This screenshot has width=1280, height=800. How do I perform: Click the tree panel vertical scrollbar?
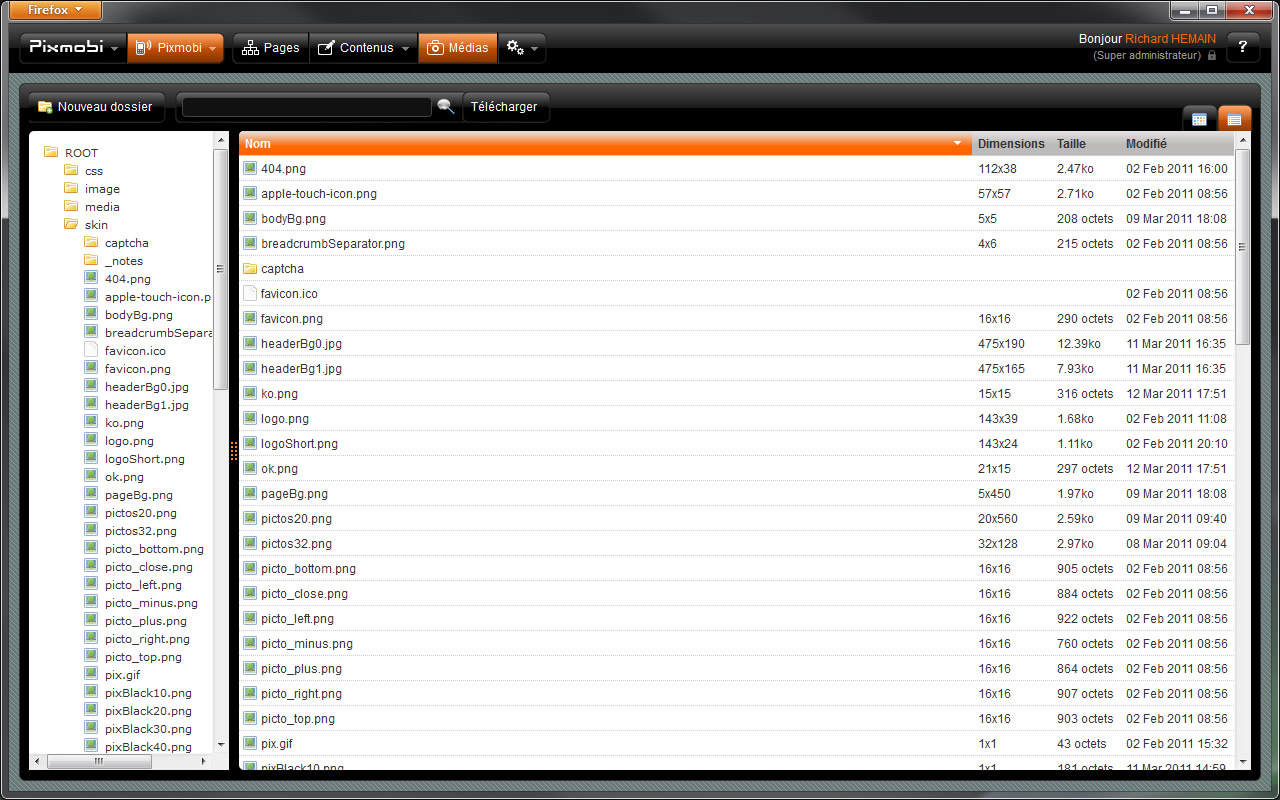pos(220,269)
